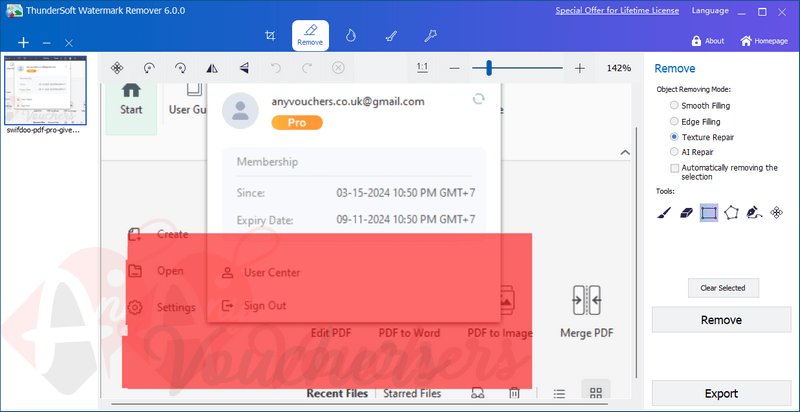
Task: Click the large Remove button
Action: click(721, 320)
